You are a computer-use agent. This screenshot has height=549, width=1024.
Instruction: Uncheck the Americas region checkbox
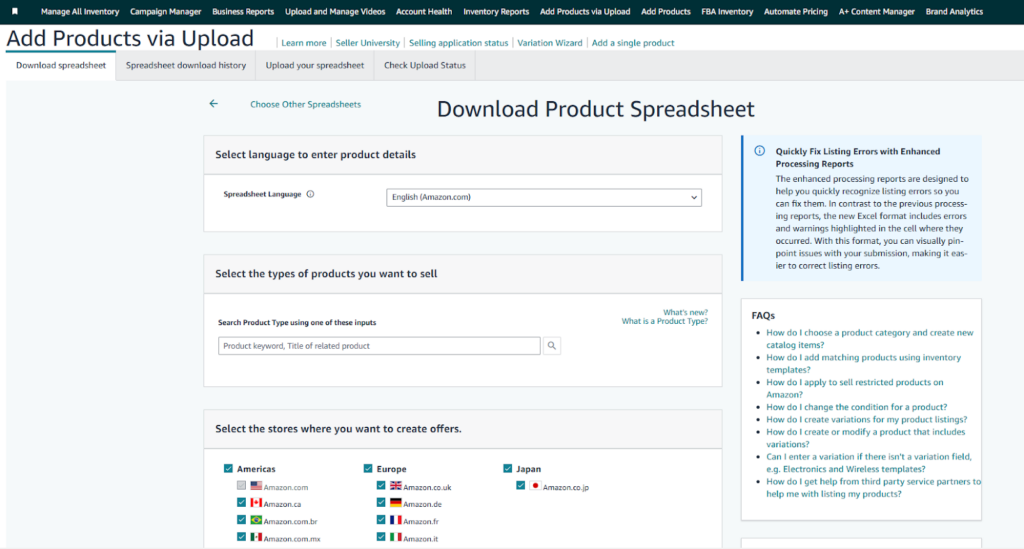coord(229,468)
